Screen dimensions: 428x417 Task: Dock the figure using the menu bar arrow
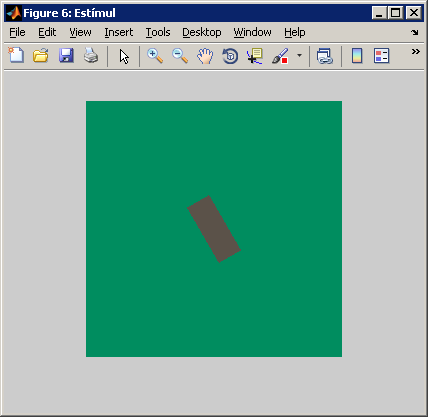pos(415,32)
